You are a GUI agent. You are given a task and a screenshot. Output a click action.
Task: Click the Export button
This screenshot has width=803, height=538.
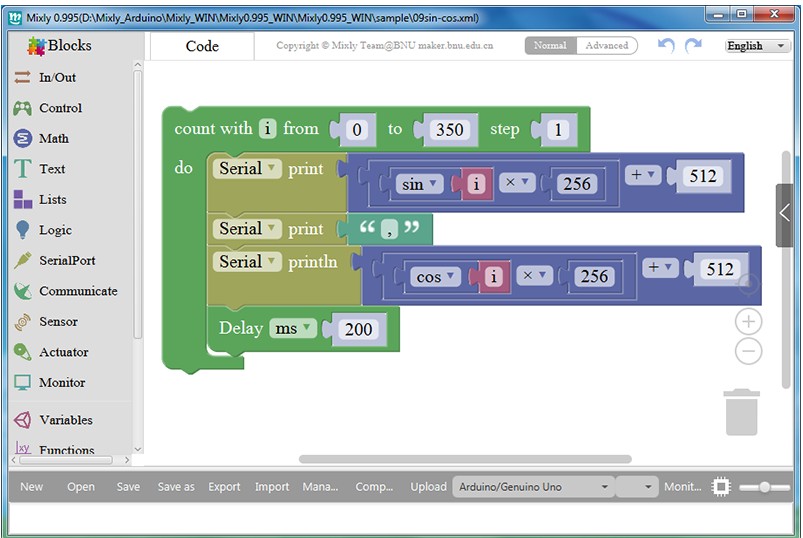(x=224, y=487)
